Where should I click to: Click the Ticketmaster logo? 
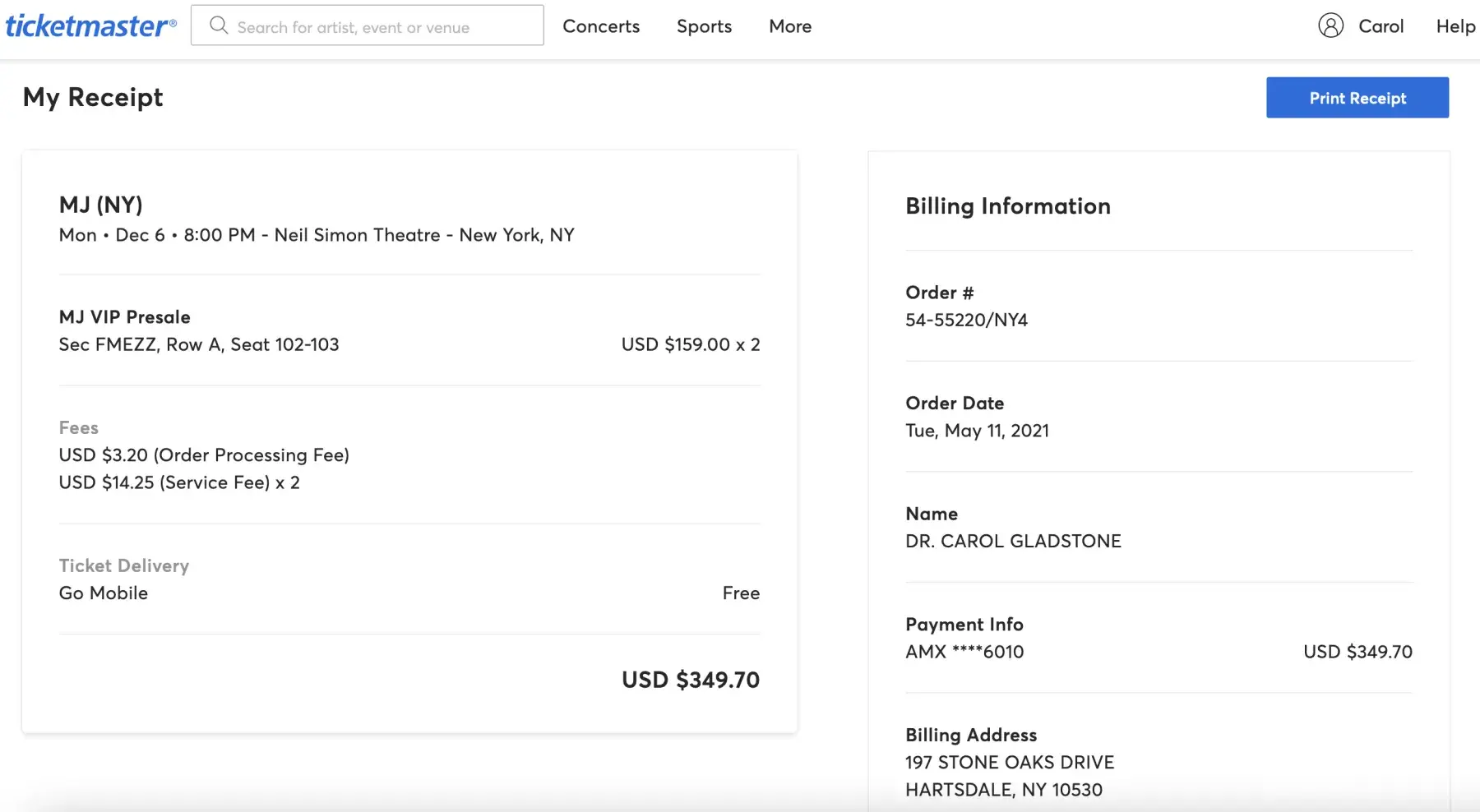point(90,26)
